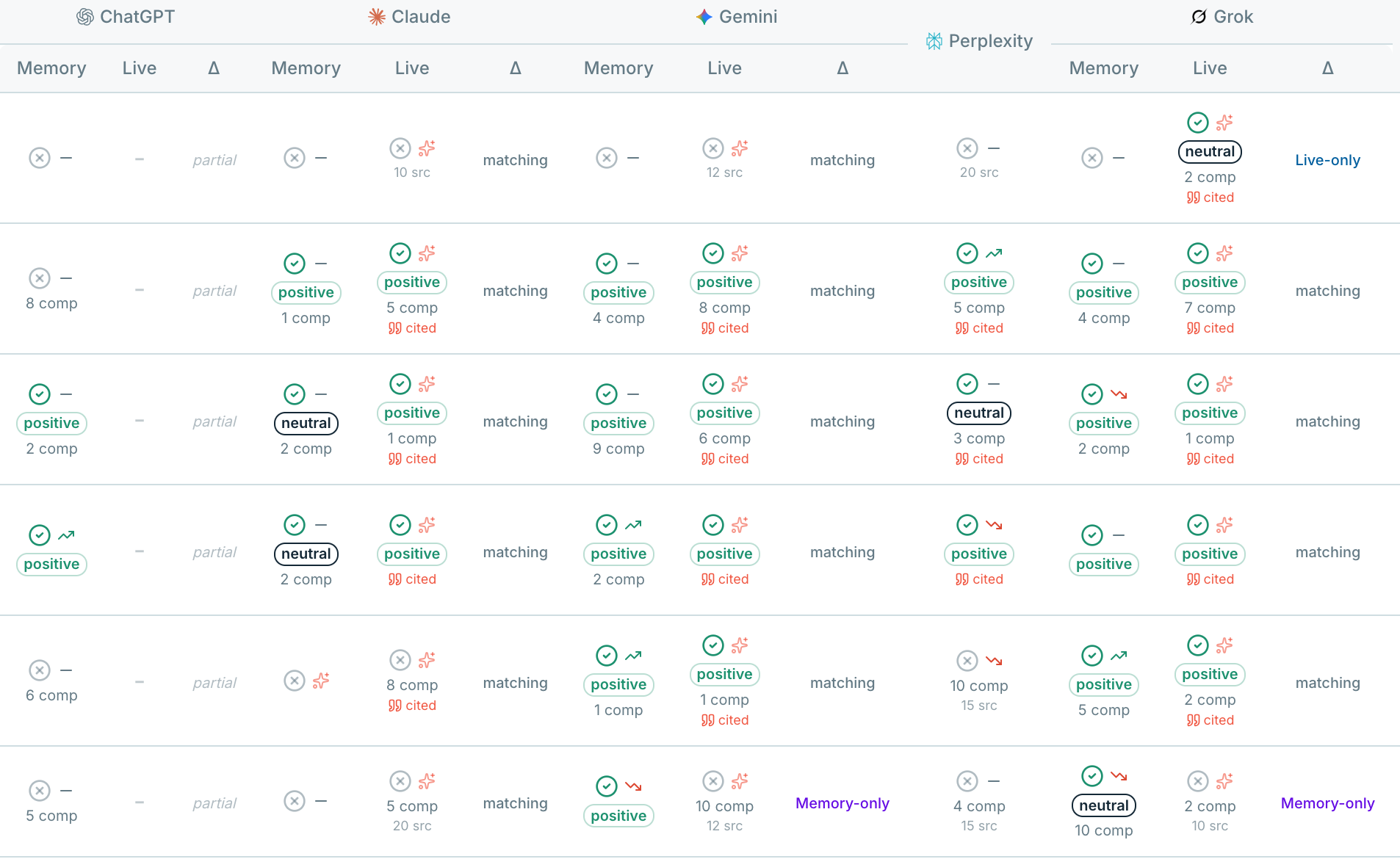Click trend-up icon above Gemini Memory positive 2 comp

pos(633,525)
